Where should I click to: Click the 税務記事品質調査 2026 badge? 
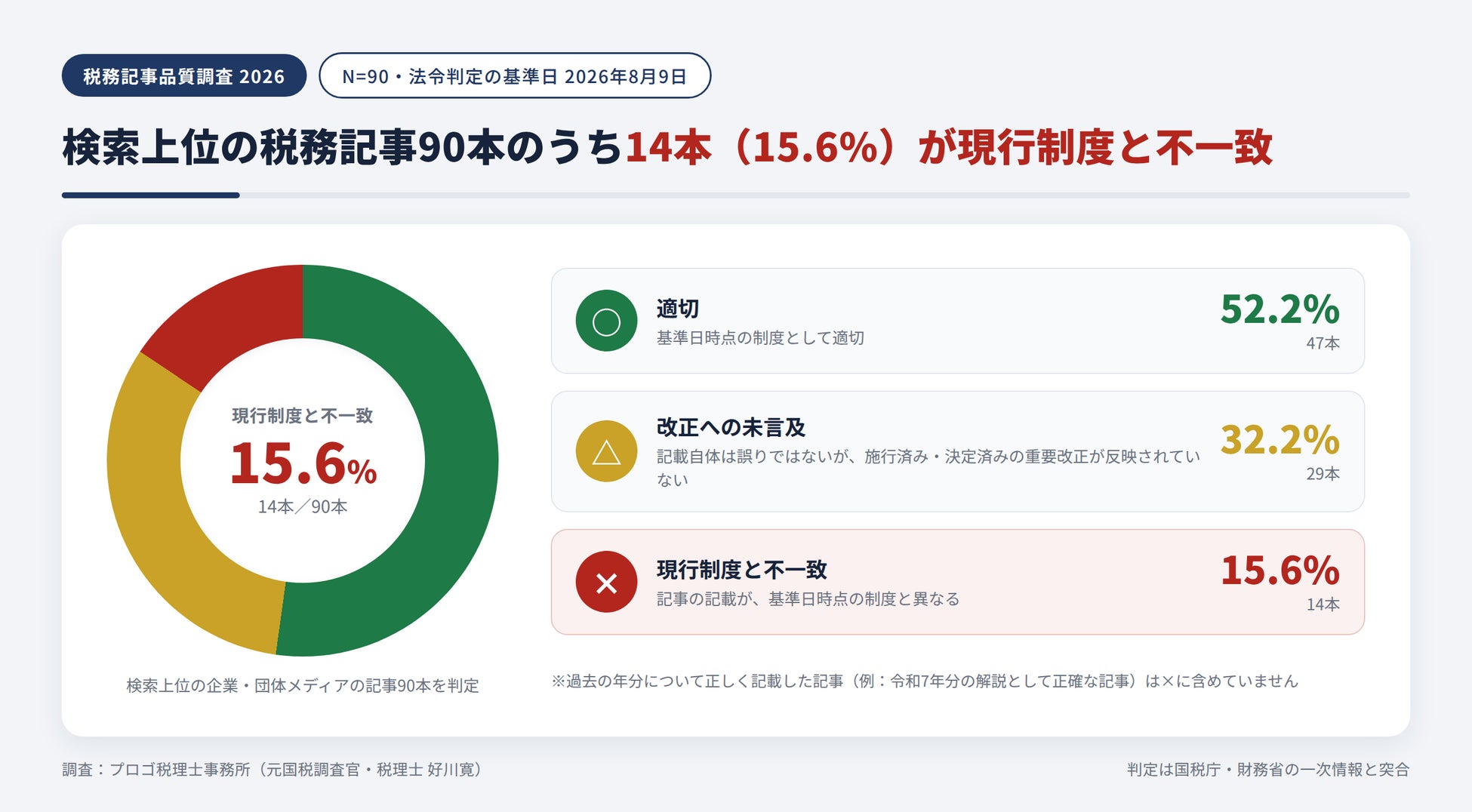pos(184,75)
